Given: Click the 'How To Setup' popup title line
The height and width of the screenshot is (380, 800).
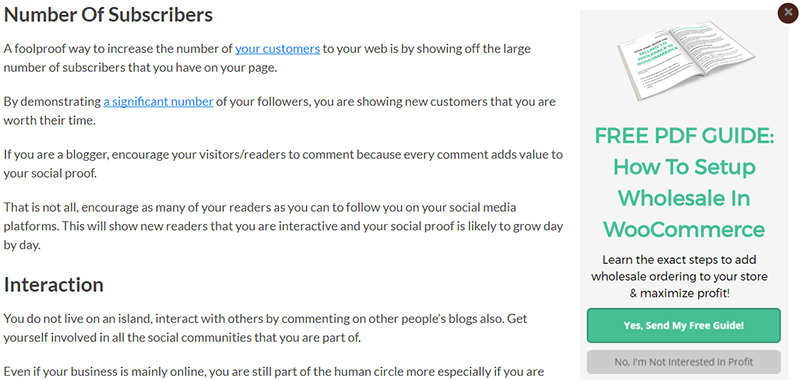Looking at the screenshot, I should [x=684, y=167].
